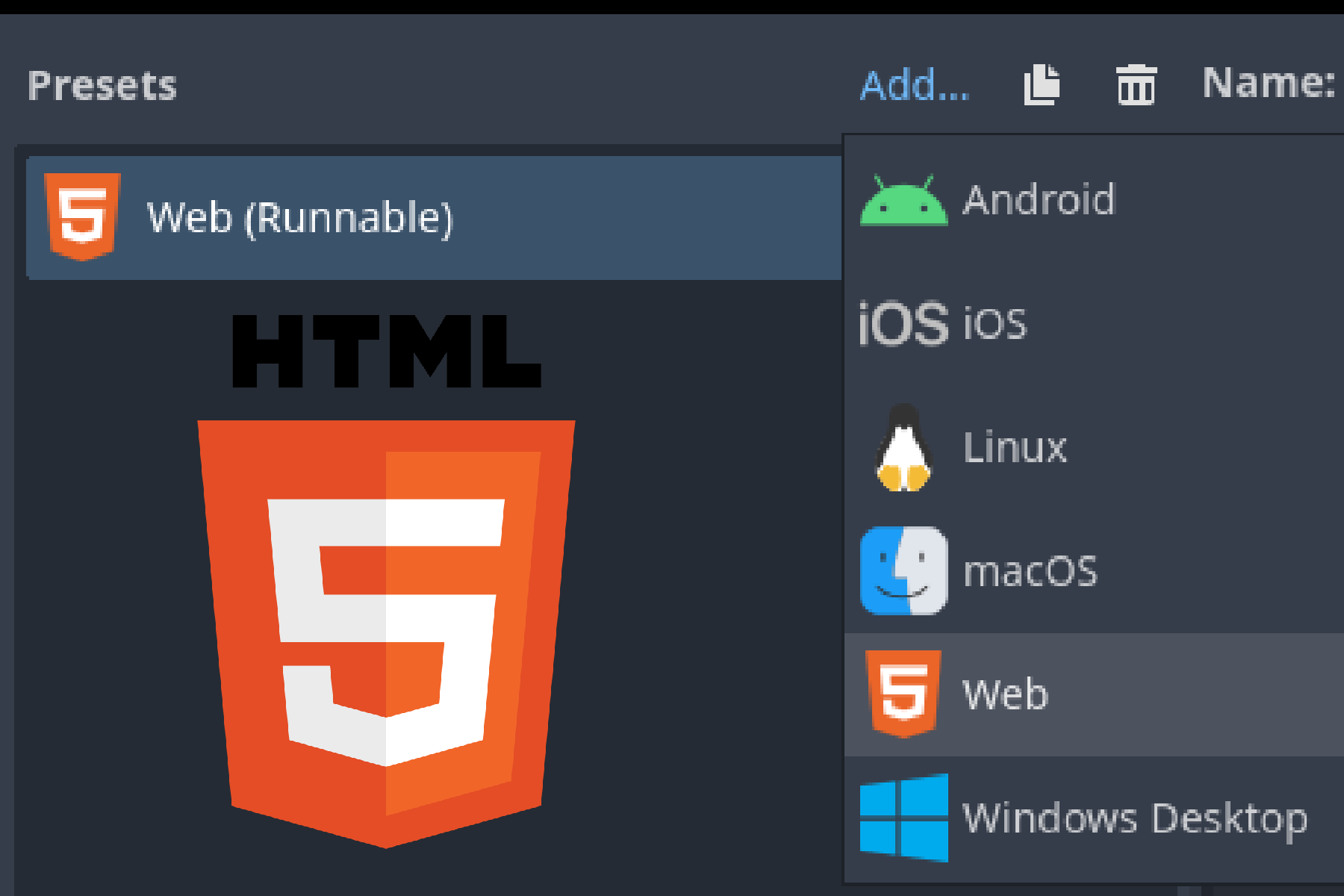Duplicate the selected export preset
Screen dimensions: 1344x896
(x=1042, y=85)
